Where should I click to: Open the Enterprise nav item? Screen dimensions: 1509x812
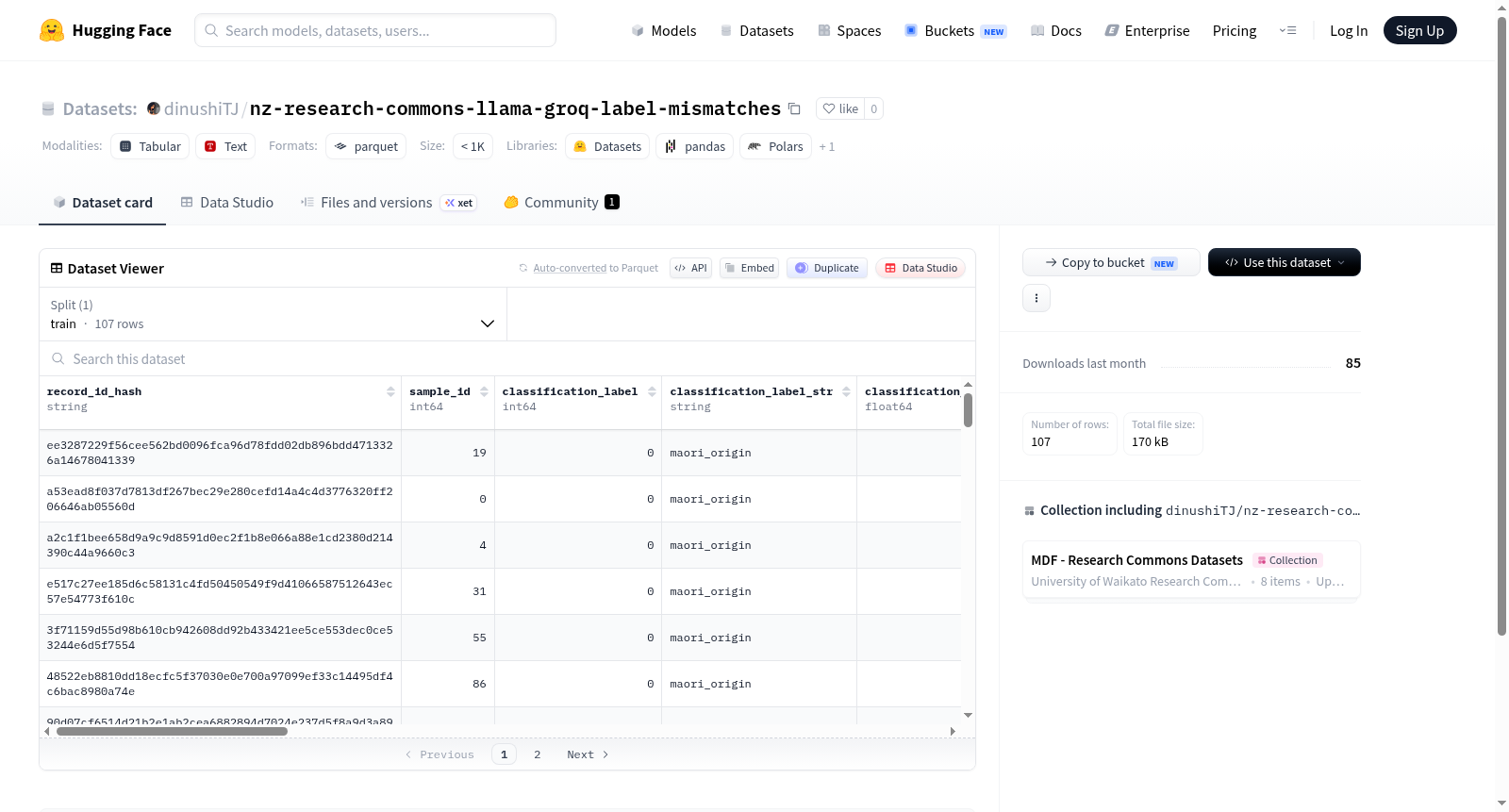(x=1147, y=30)
